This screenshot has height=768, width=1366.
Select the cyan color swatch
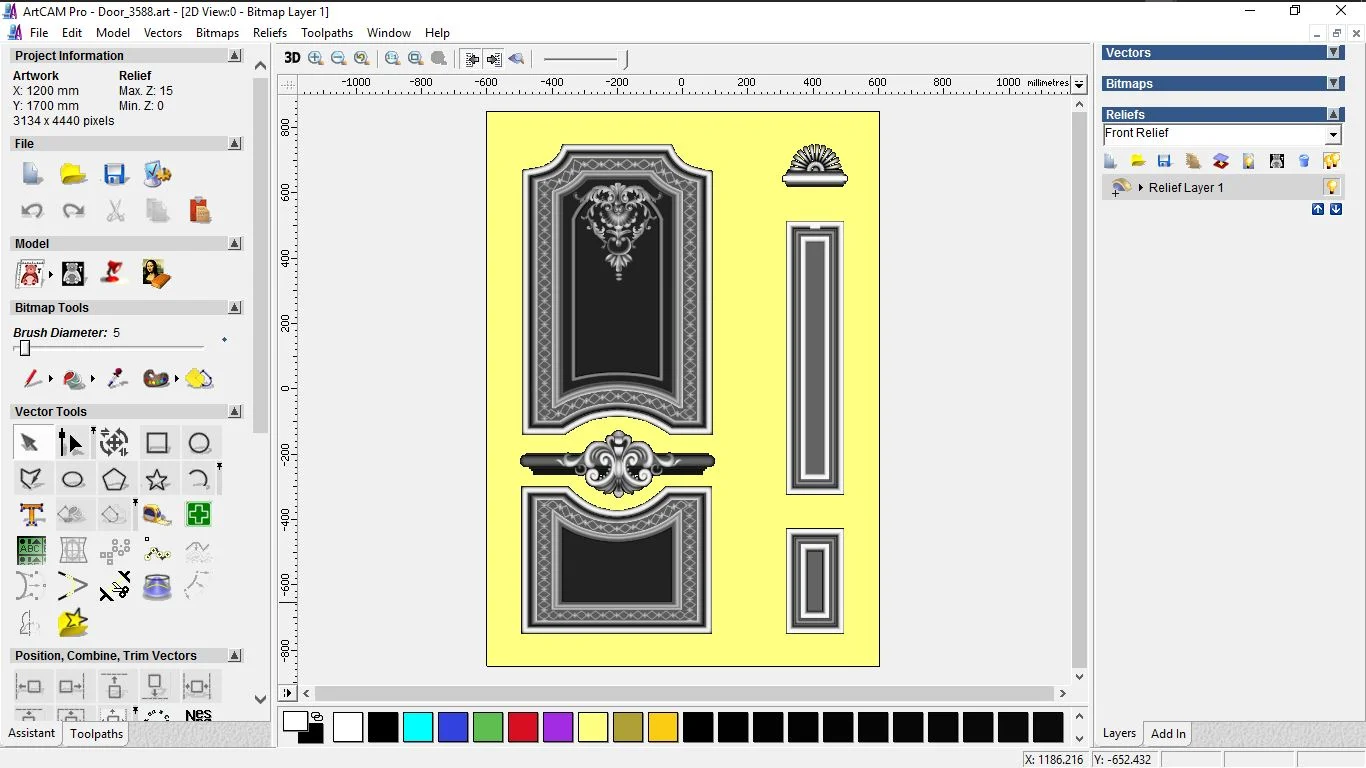click(x=418, y=727)
